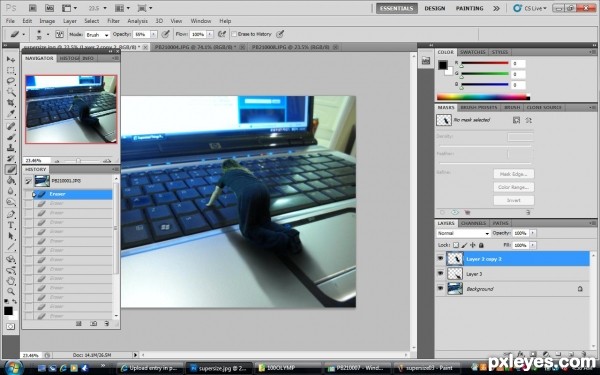The image size is (600, 375).
Task: Select the Line shape tool
Action: (11, 247)
